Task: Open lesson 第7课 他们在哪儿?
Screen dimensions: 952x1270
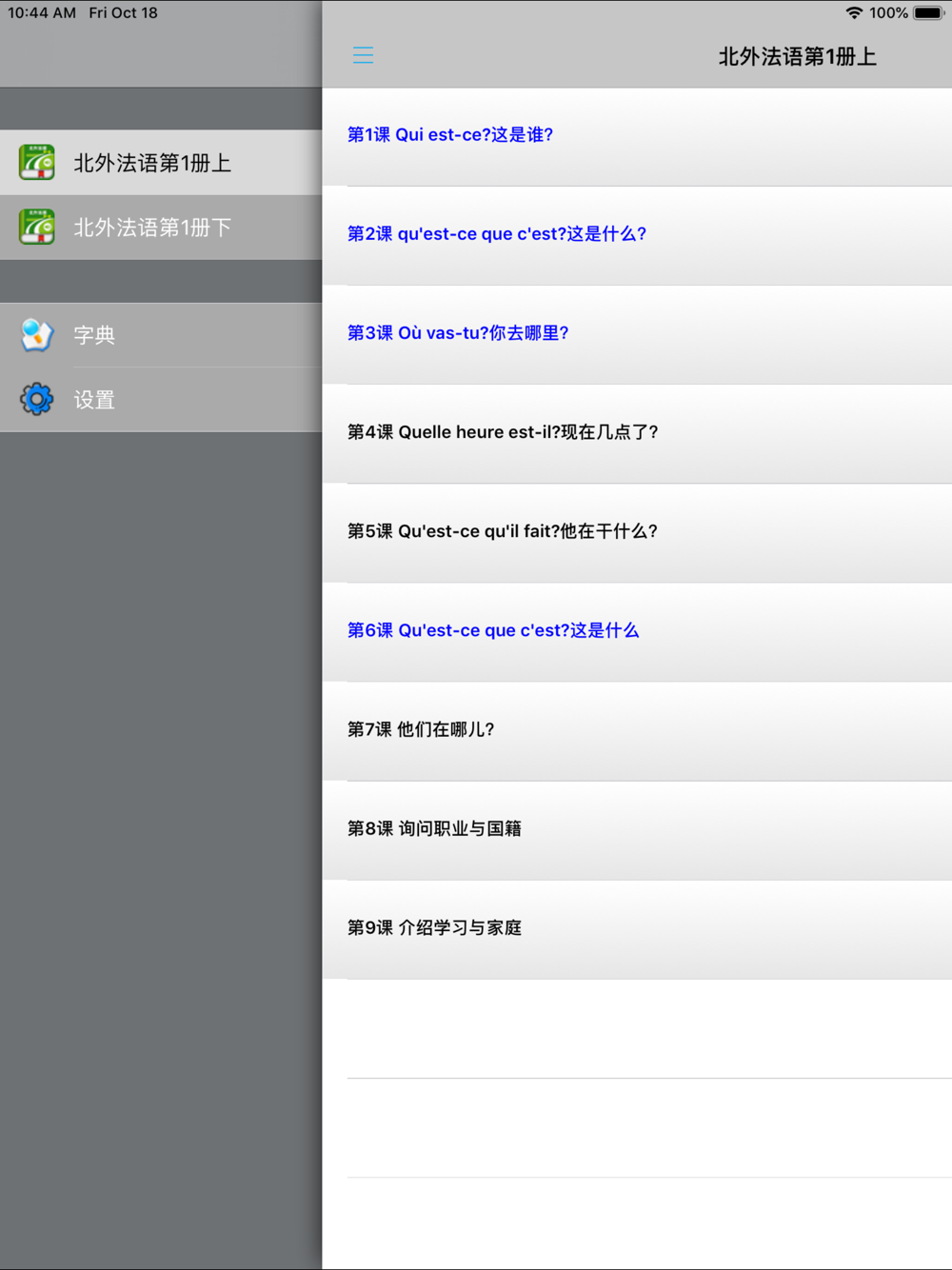Action: tap(637, 730)
